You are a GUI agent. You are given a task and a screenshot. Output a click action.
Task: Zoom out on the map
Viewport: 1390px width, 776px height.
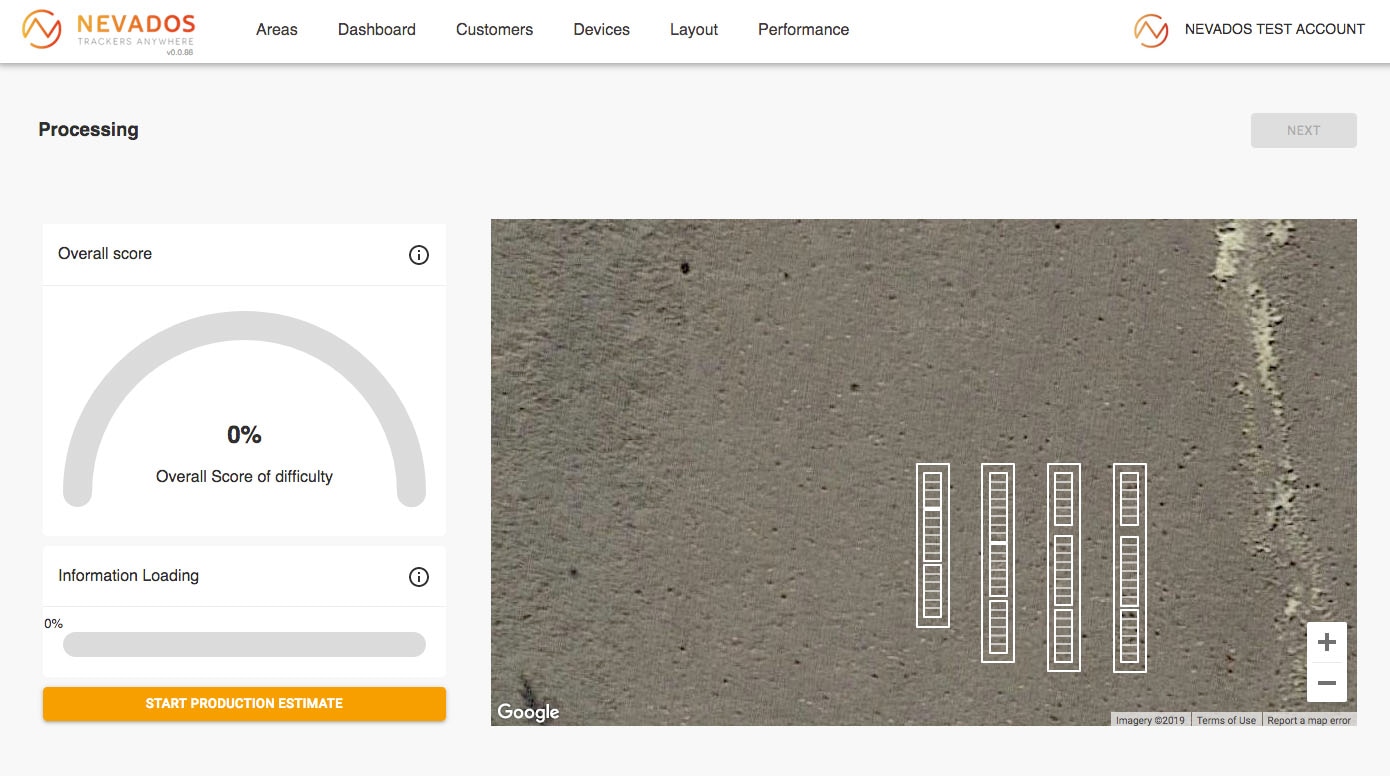(x=1327, y=683)
